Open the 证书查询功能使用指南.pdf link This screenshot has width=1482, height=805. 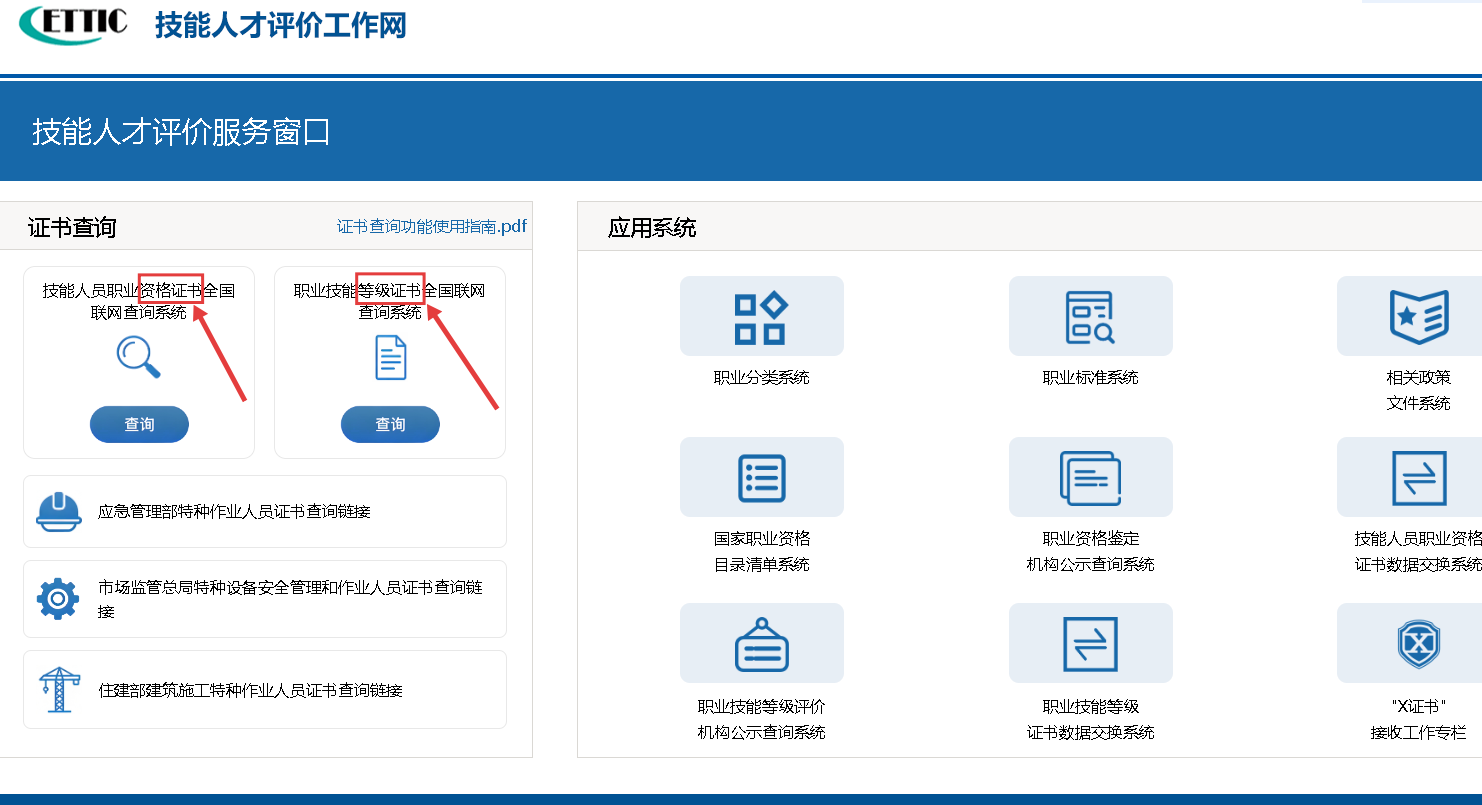[x=431, y=227]
